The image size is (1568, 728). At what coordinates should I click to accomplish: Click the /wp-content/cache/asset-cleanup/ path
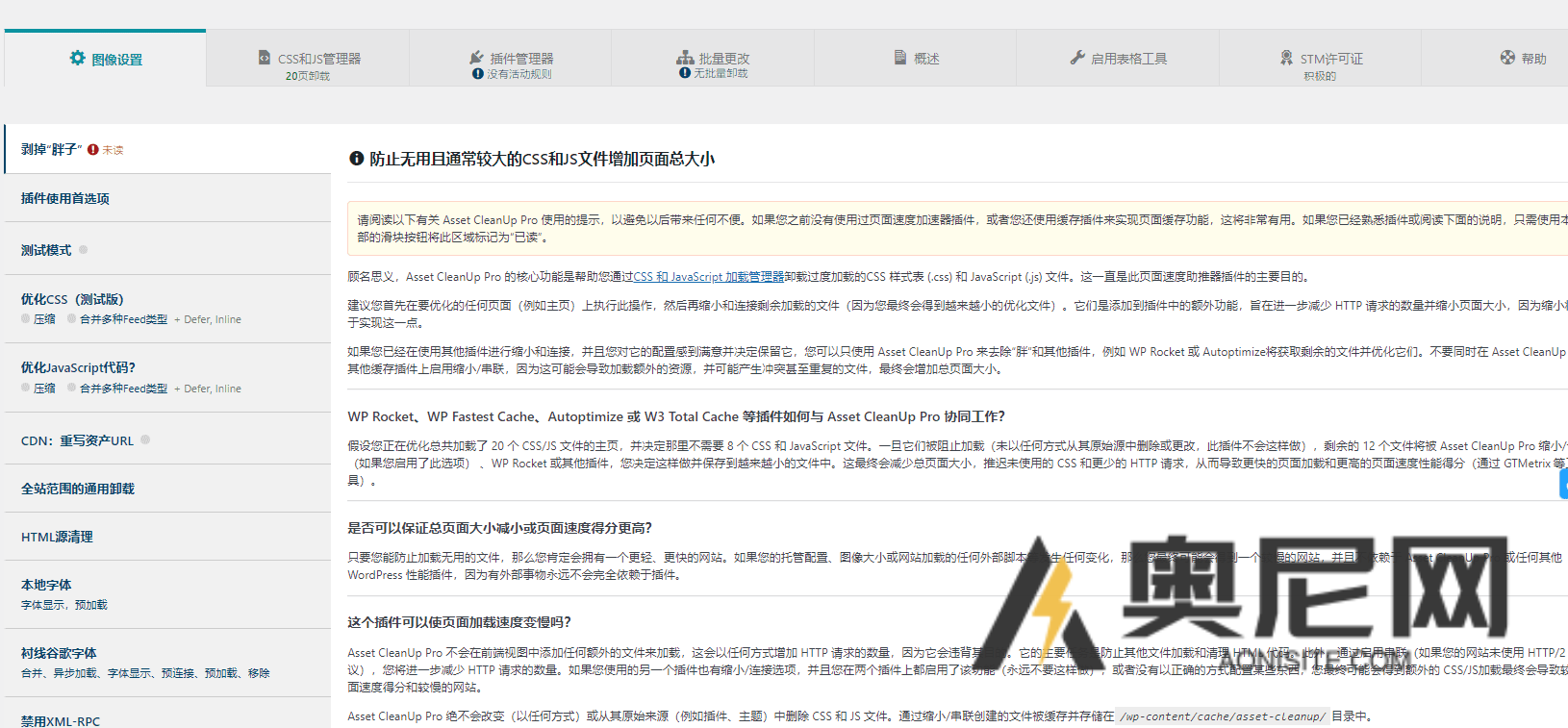coord(1224,716)
